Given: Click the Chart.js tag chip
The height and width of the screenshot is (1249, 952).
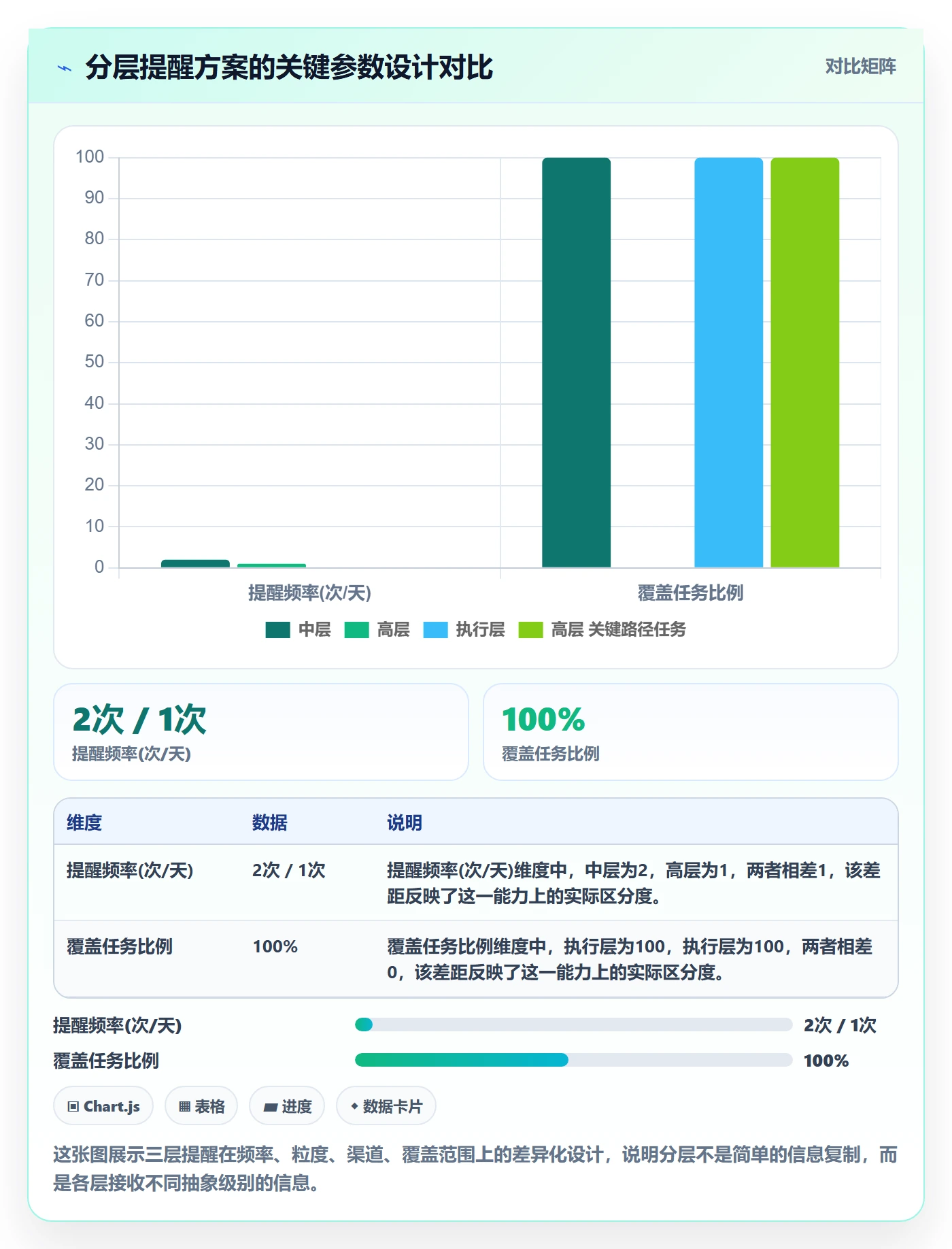Looking at the screenshot, I should click(x=103, y=1106).
